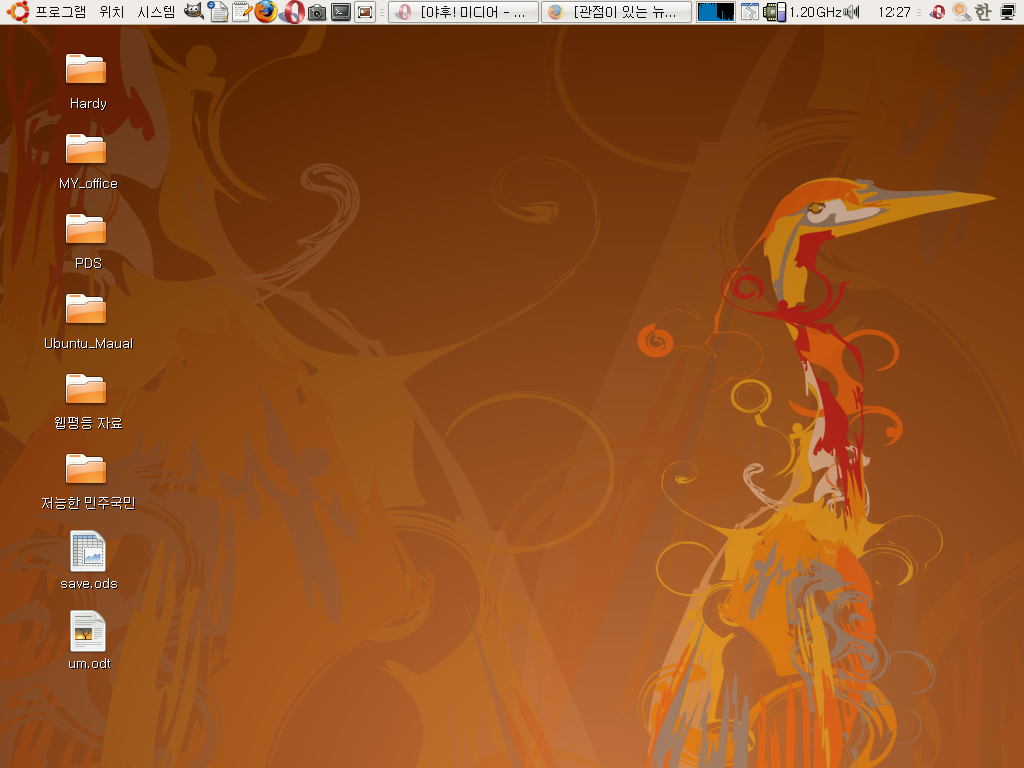
Task: Launch GIMP from the panel launcher
Action: click(193, 12)
